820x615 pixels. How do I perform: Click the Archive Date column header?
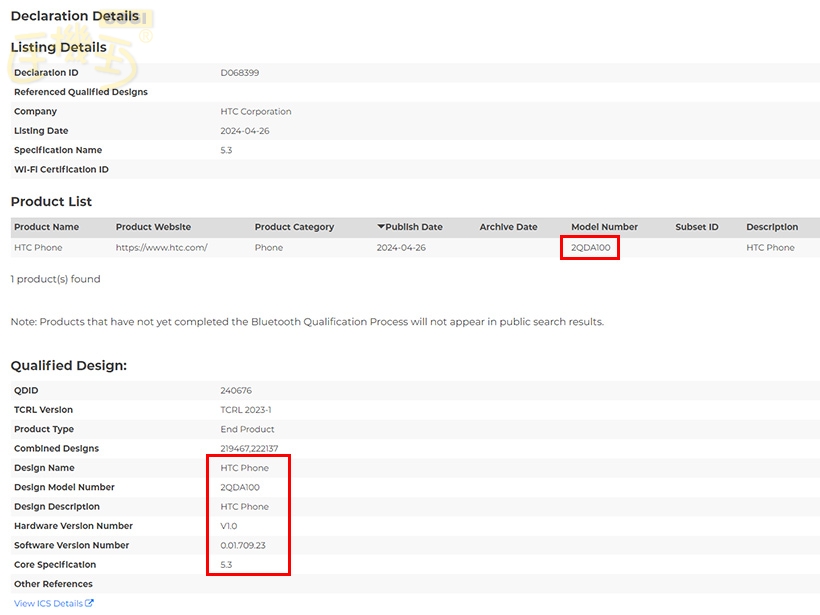508,227
